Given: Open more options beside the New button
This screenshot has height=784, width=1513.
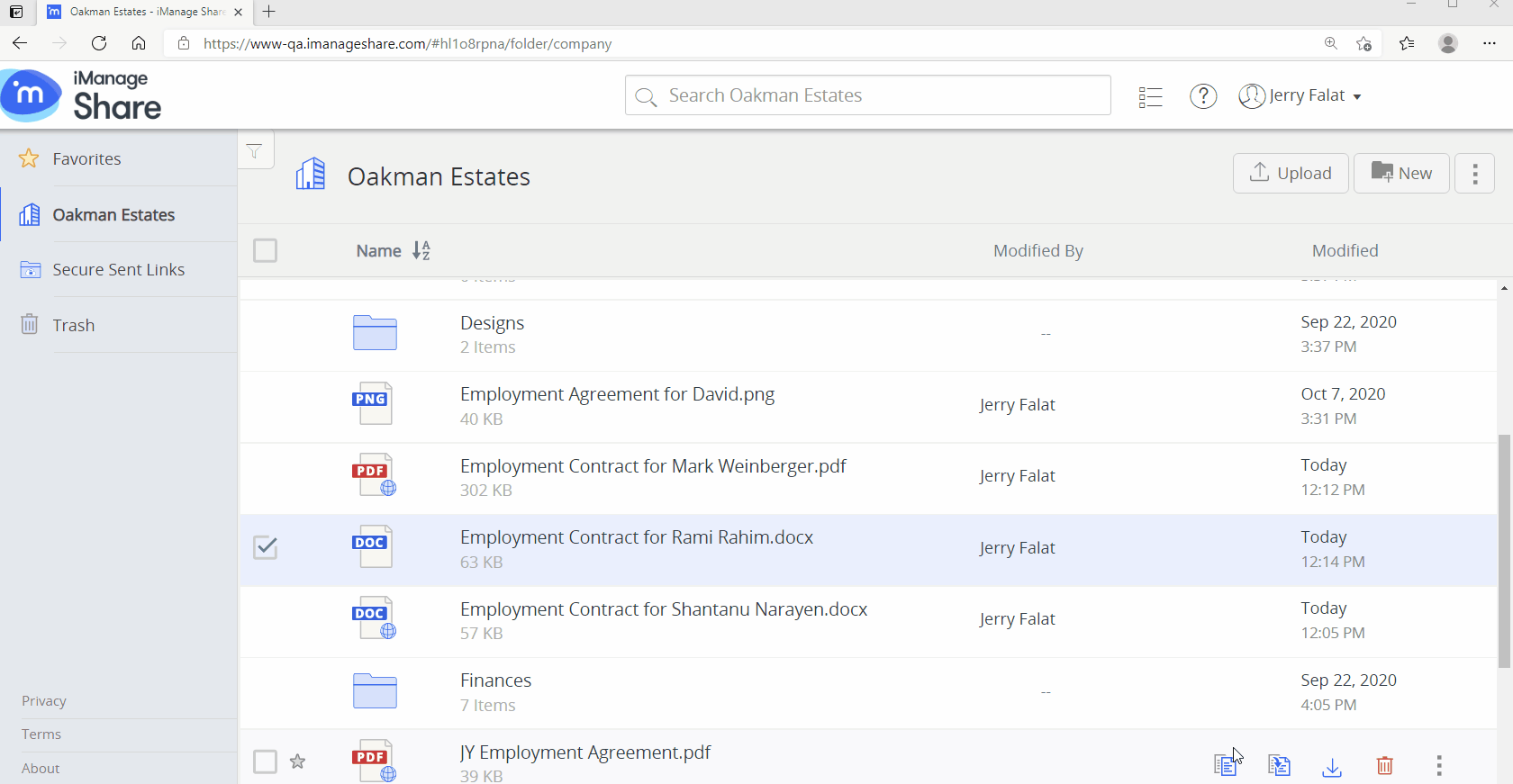Looking at the screenshot, I should coord(1474,173).
